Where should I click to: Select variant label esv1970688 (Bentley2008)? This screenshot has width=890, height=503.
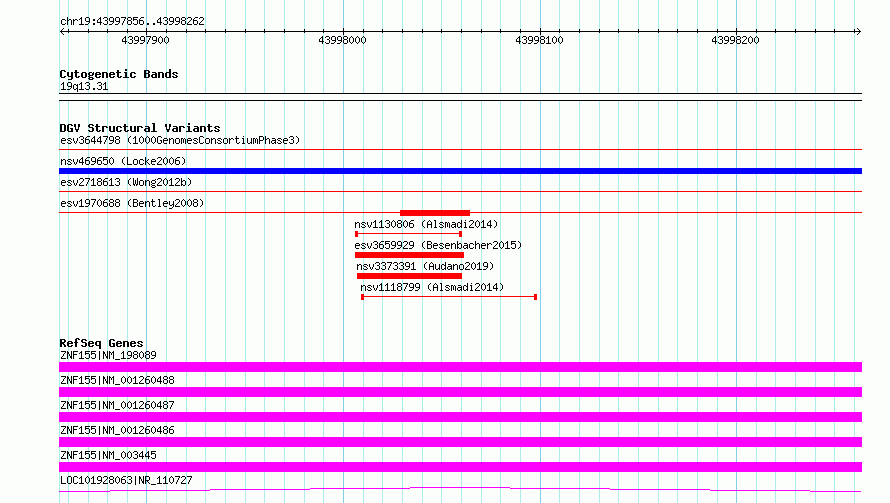click(132, 203)
